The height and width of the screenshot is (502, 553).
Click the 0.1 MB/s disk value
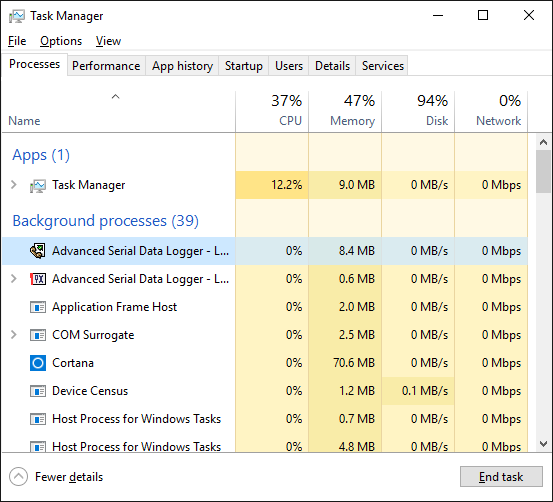425,391
